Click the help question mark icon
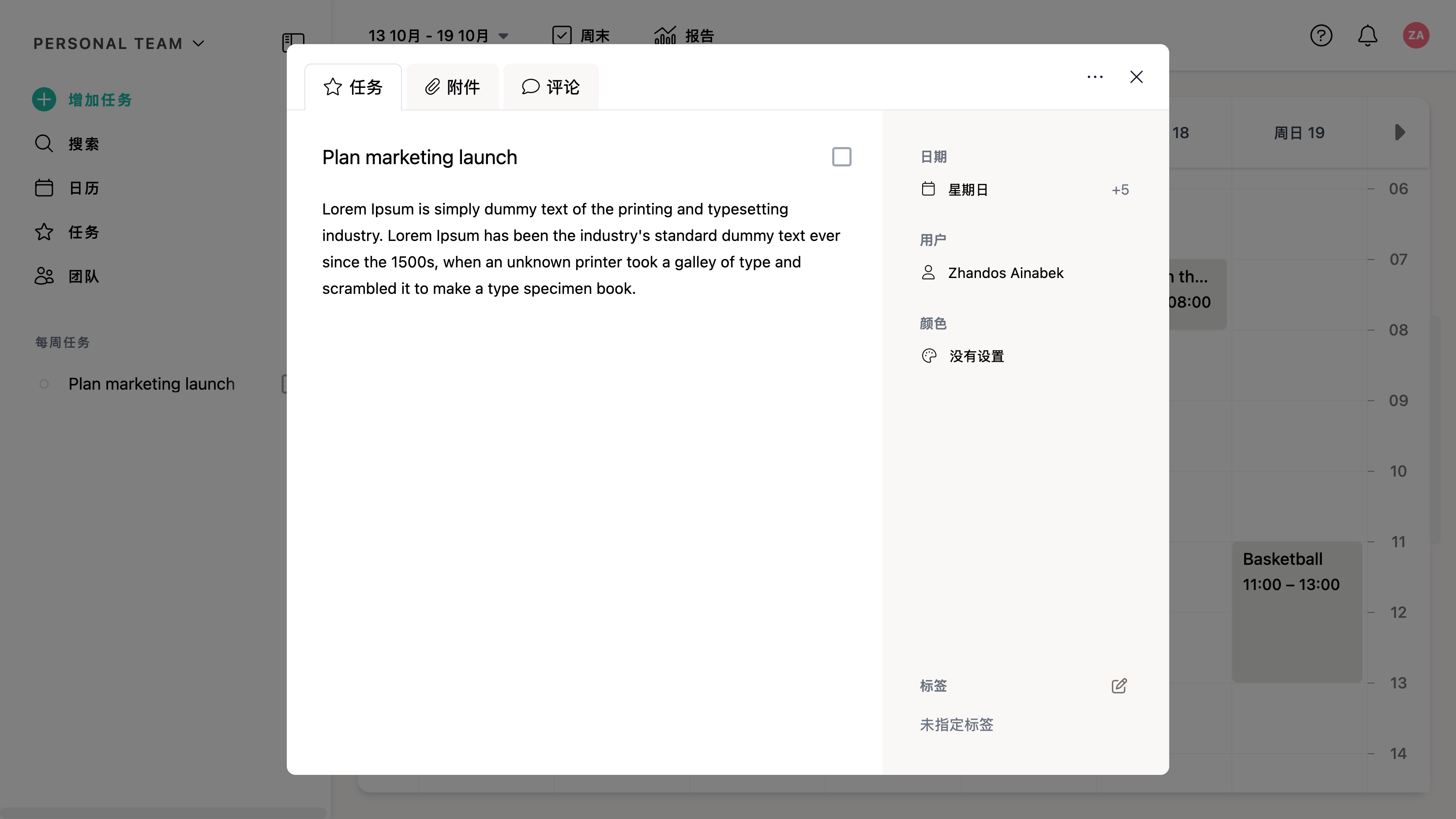 pos(1321,36)
